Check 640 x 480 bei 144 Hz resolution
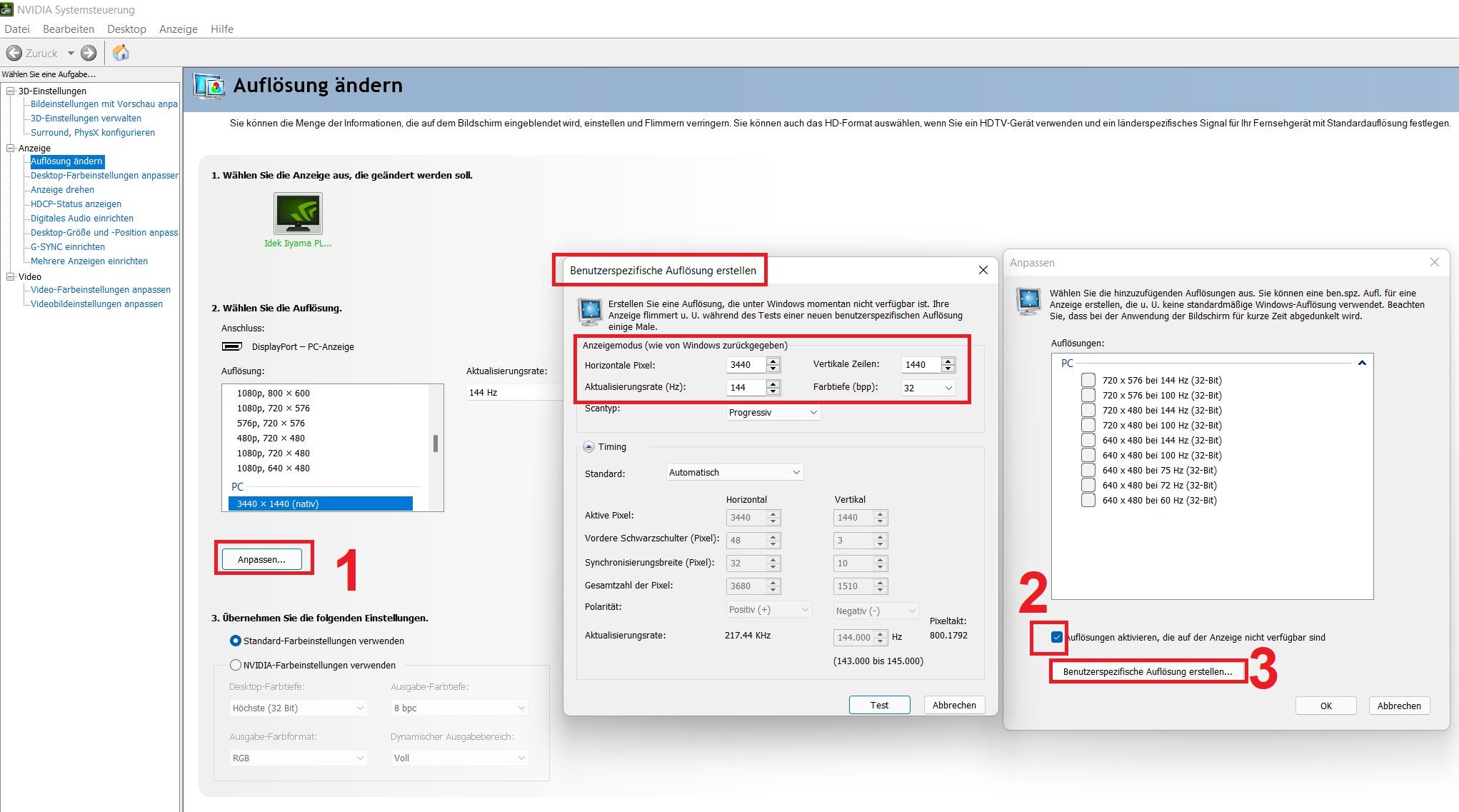1459x812 pixels. click(x=1088, y=440)
